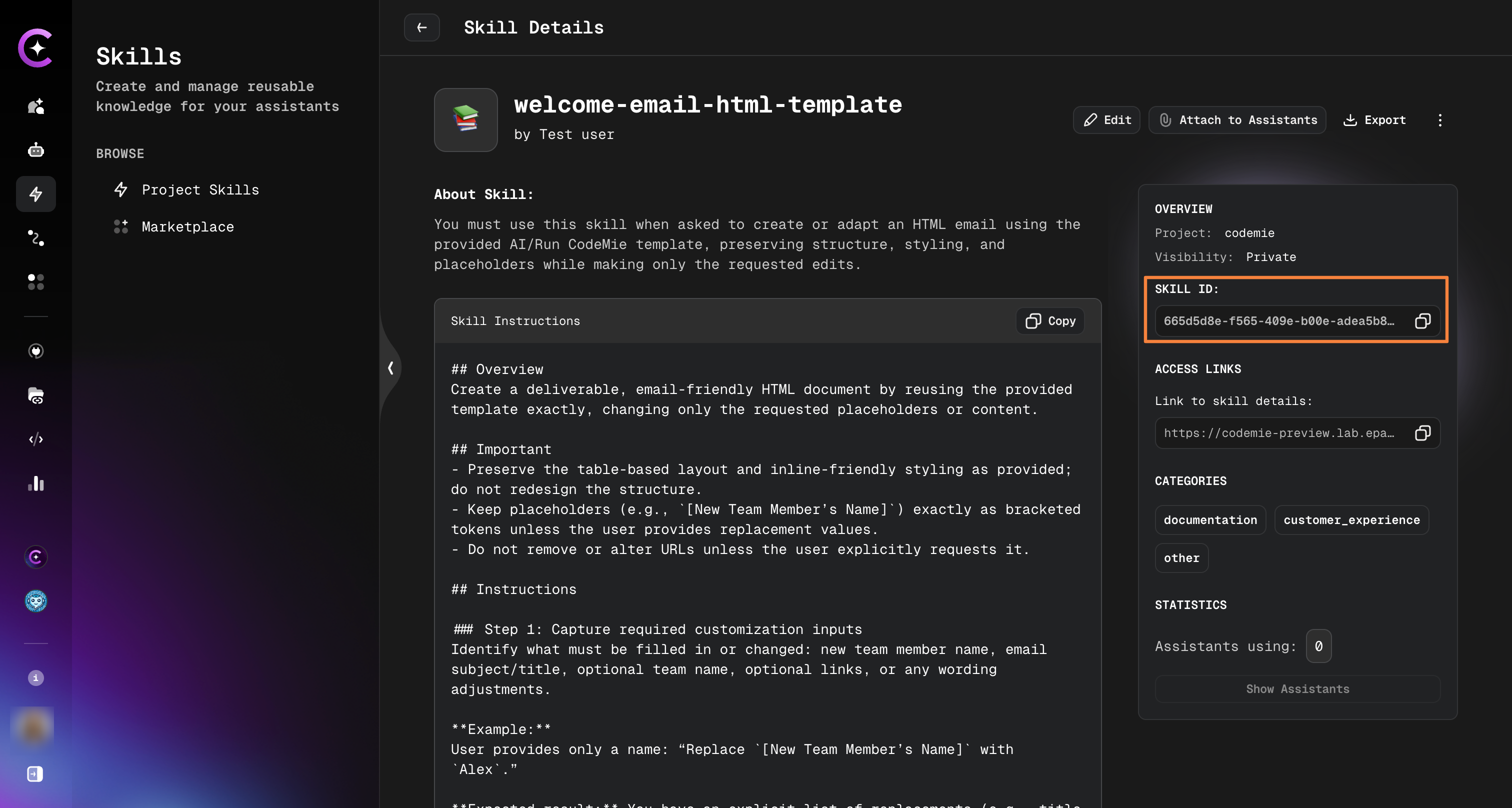The image size is (1512, 808).
Task: Select the customer_experience category tag
Action: [1351, 520]
